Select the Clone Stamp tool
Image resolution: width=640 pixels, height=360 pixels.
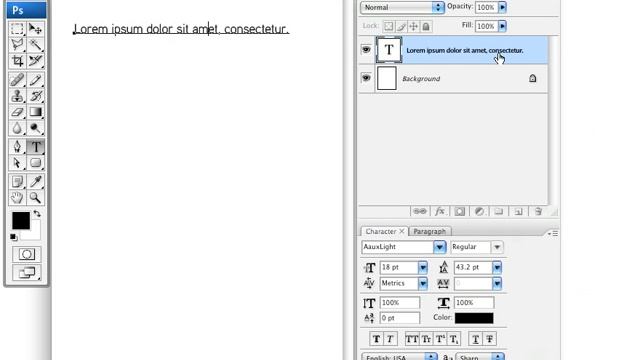[17, 96]
